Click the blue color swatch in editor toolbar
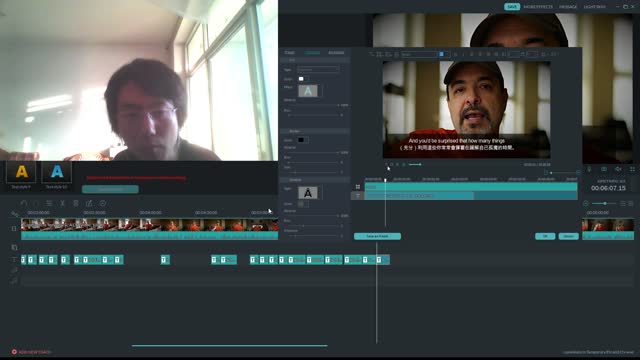The height and width of the screenshot is (360, 640). click(x=441, y=54)
